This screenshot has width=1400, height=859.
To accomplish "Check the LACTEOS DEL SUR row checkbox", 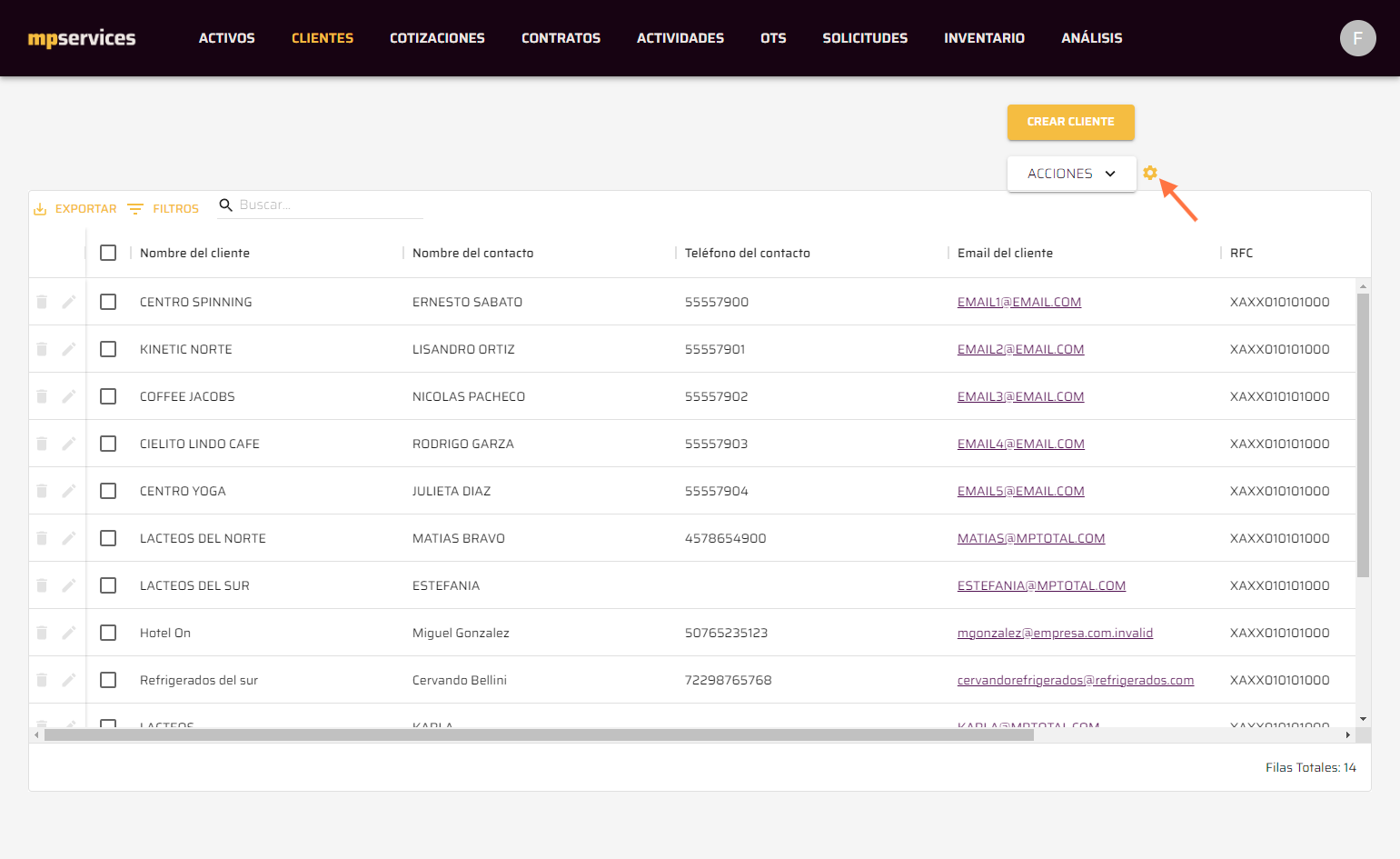I will (108, 585).
